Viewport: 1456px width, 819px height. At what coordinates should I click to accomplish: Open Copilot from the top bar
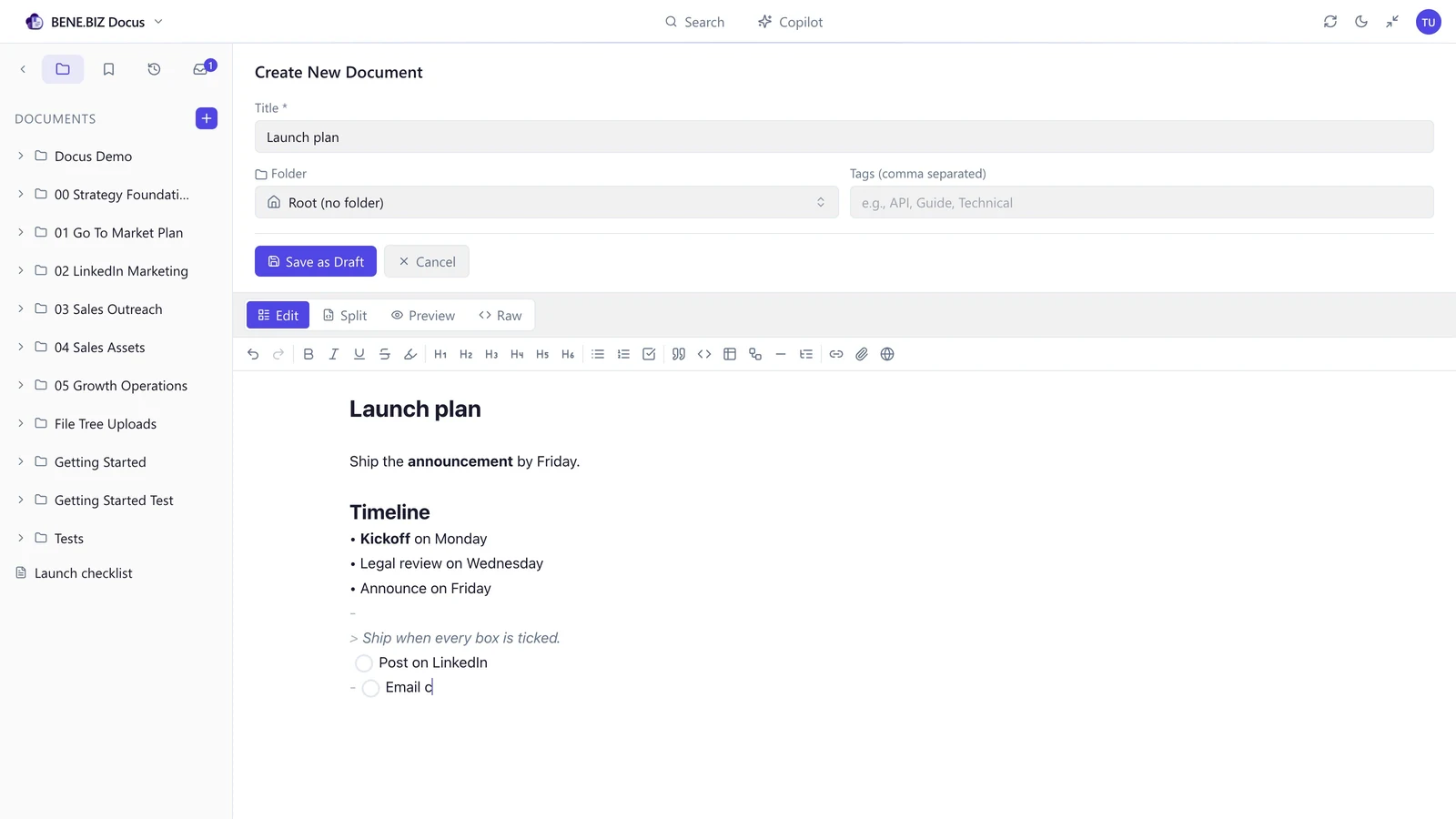pos(790,22)
